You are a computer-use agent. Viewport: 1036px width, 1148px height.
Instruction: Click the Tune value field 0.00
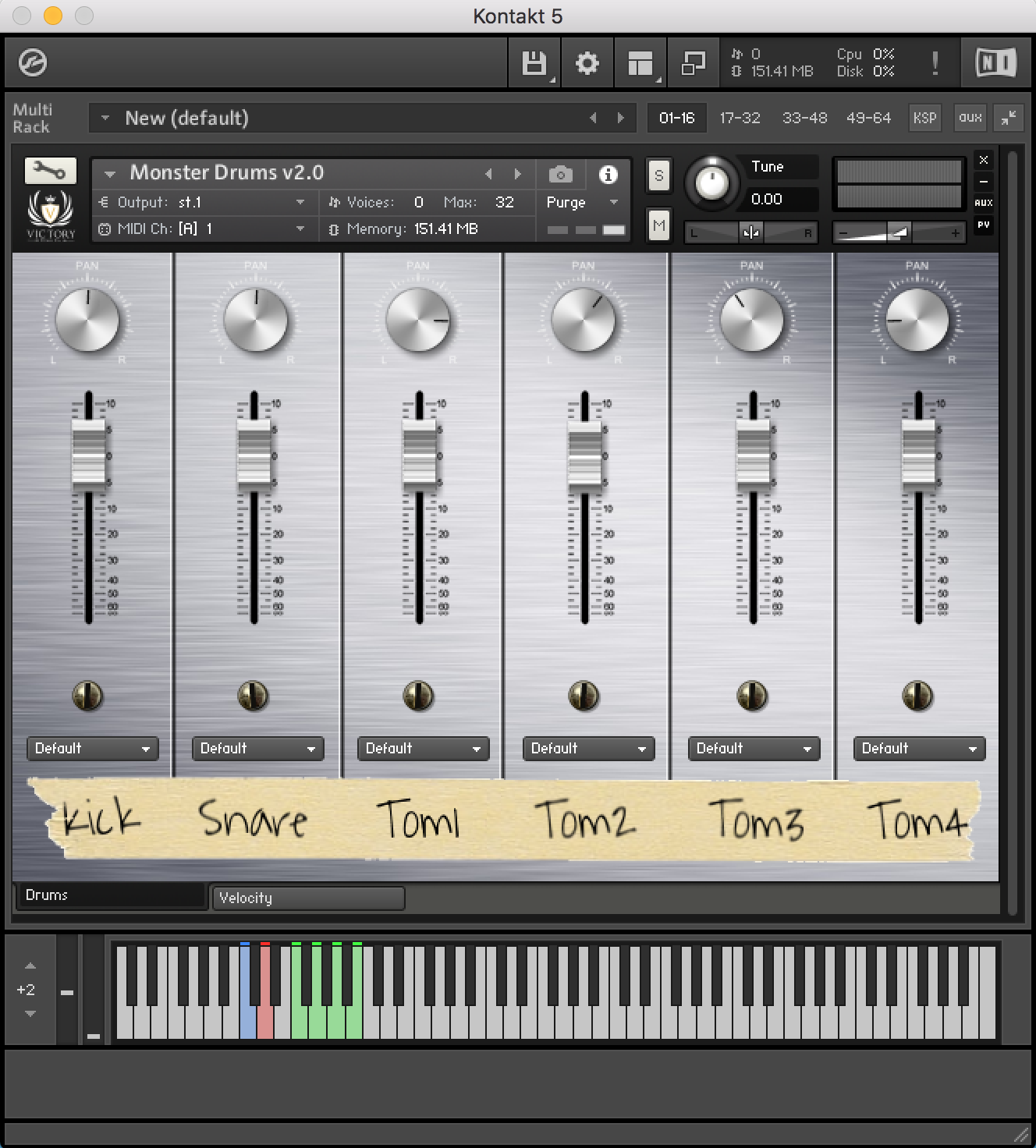pos(782,199)
